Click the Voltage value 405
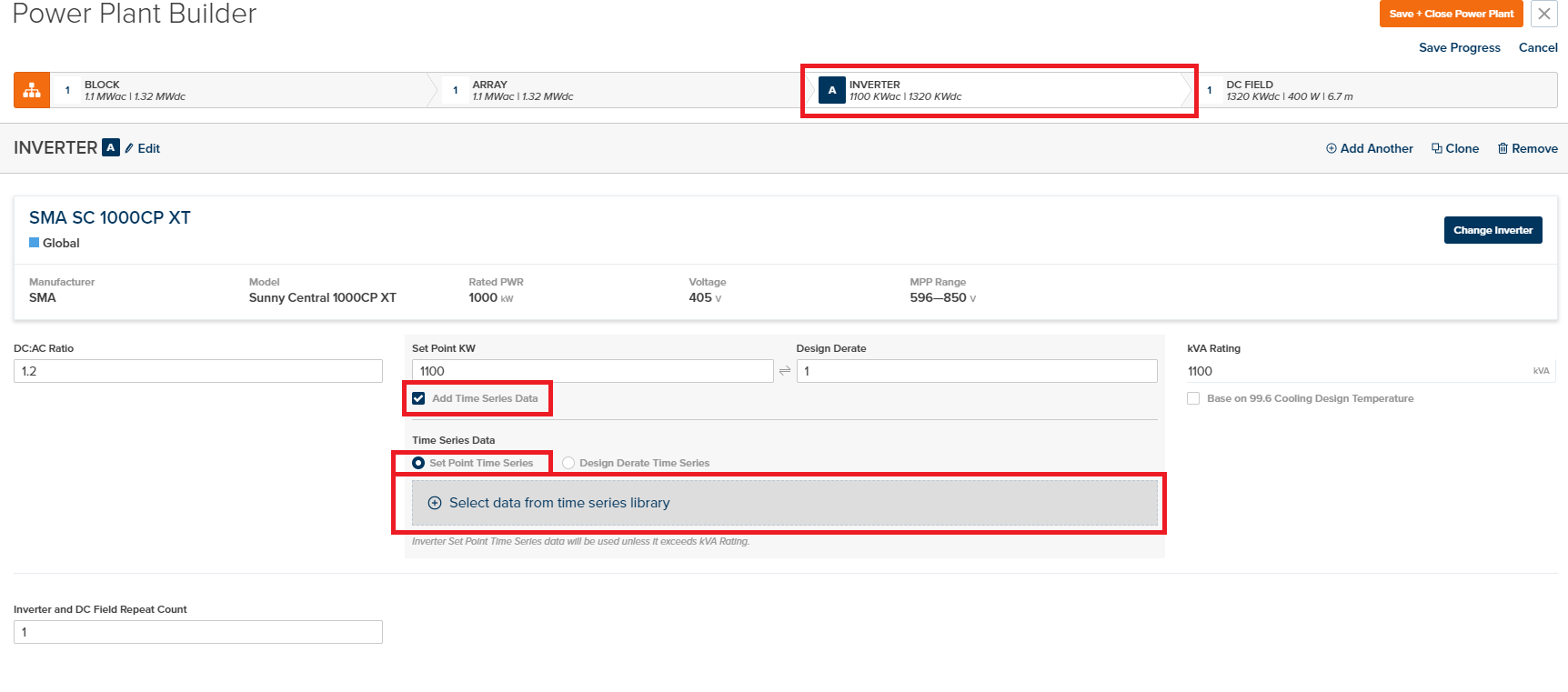Viewport: 1568px width, 692px height. coord(700,297)
